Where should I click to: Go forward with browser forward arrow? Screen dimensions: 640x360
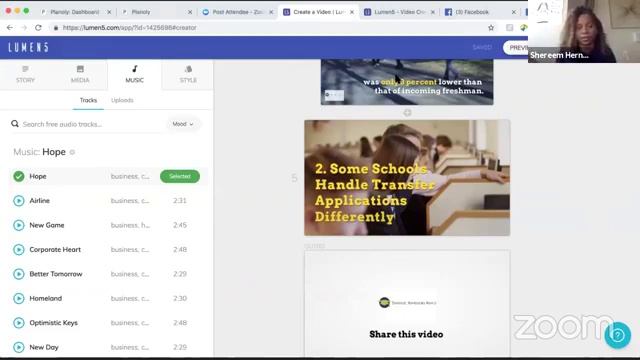pyautogui.click(x=24, y=28)
